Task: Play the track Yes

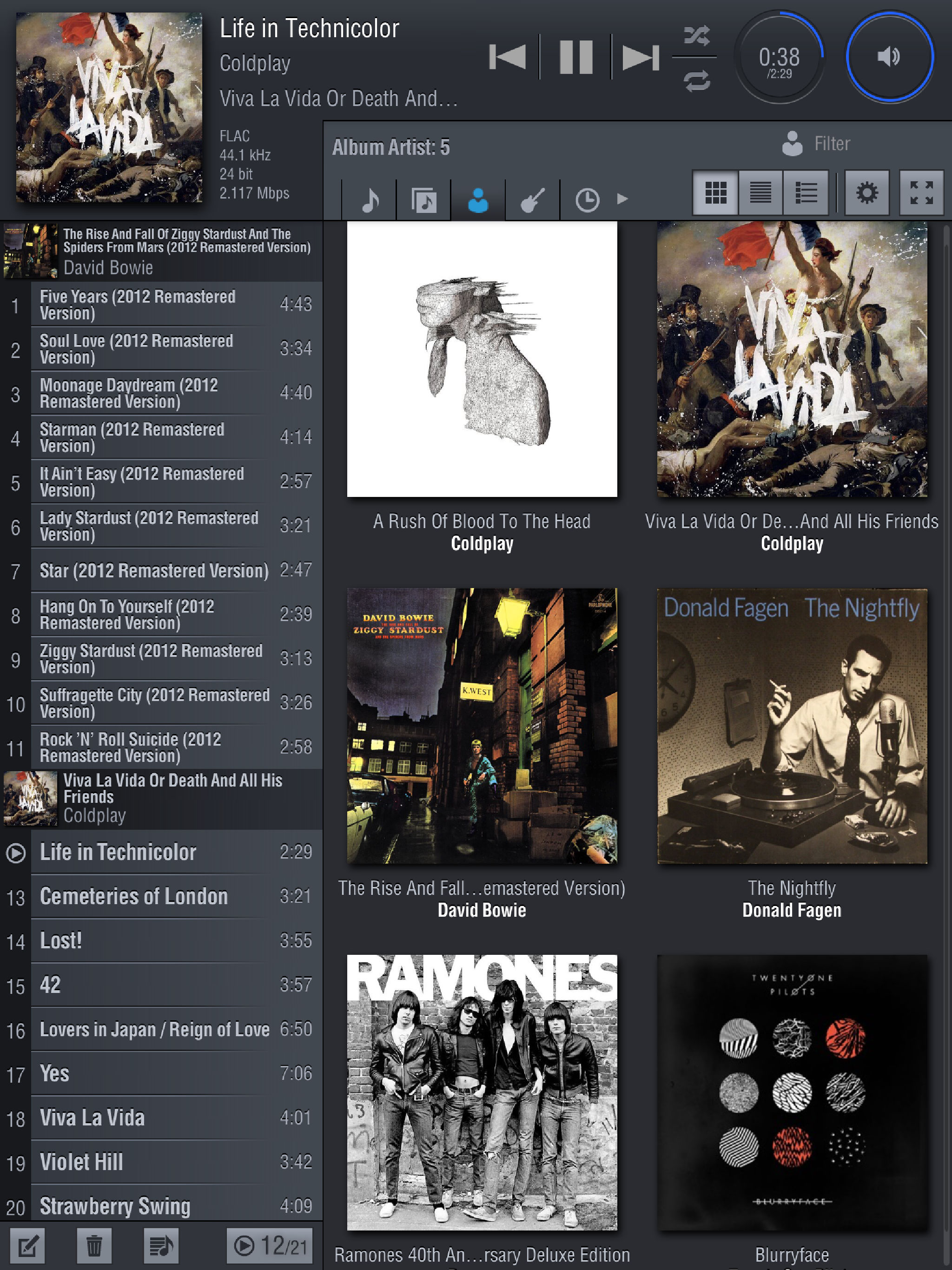Action: tap(161, 1073)
